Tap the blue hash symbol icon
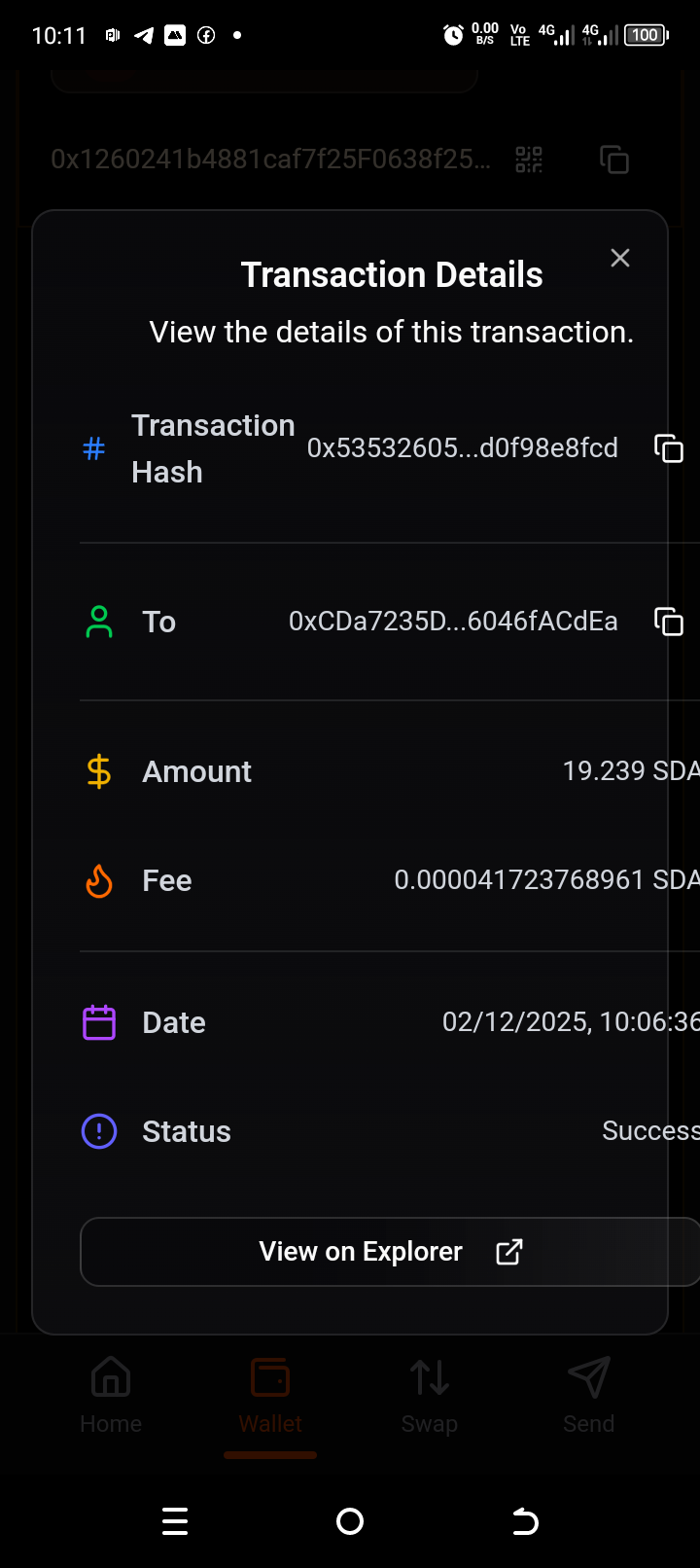The height and width of the screenshot is (1568, 700). pos(94,448)
